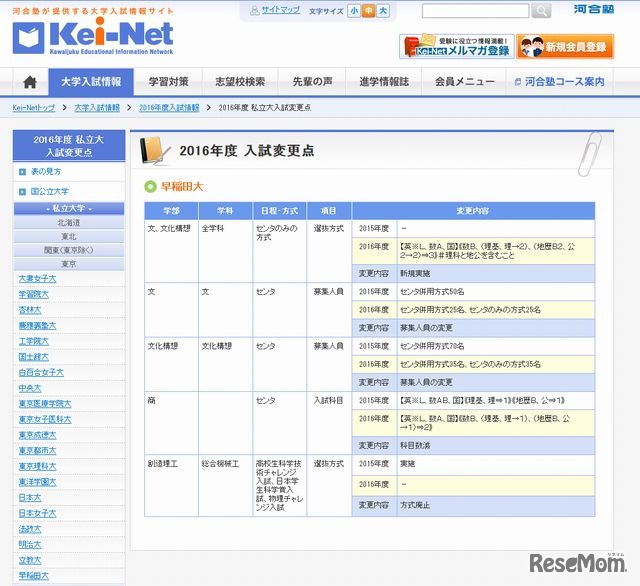Click the 私立大学 sidebar heading
The width and height of the screenshot is (640, 586).
(x=69, y=209)
